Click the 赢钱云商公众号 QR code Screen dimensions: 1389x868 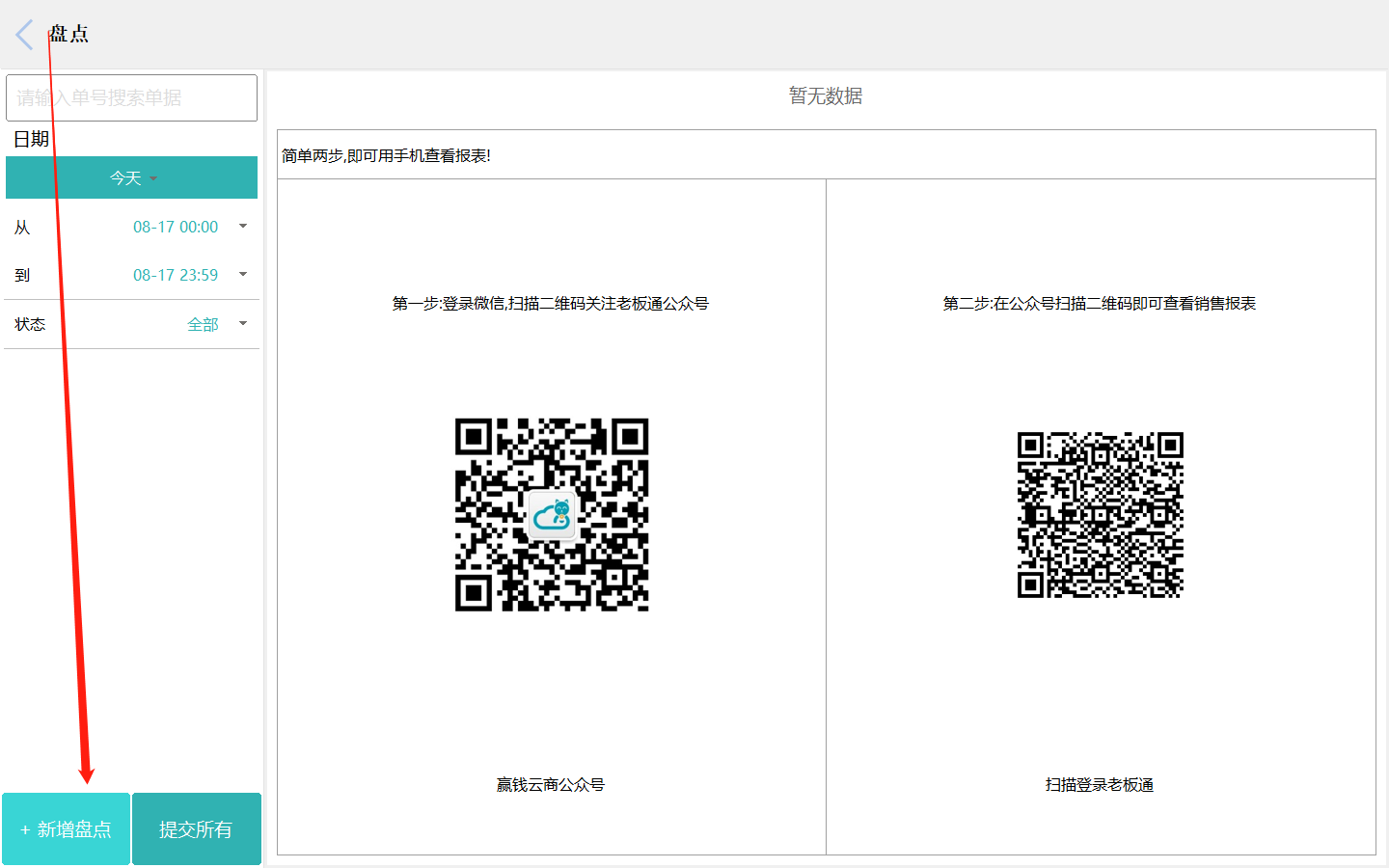[552, 515]
